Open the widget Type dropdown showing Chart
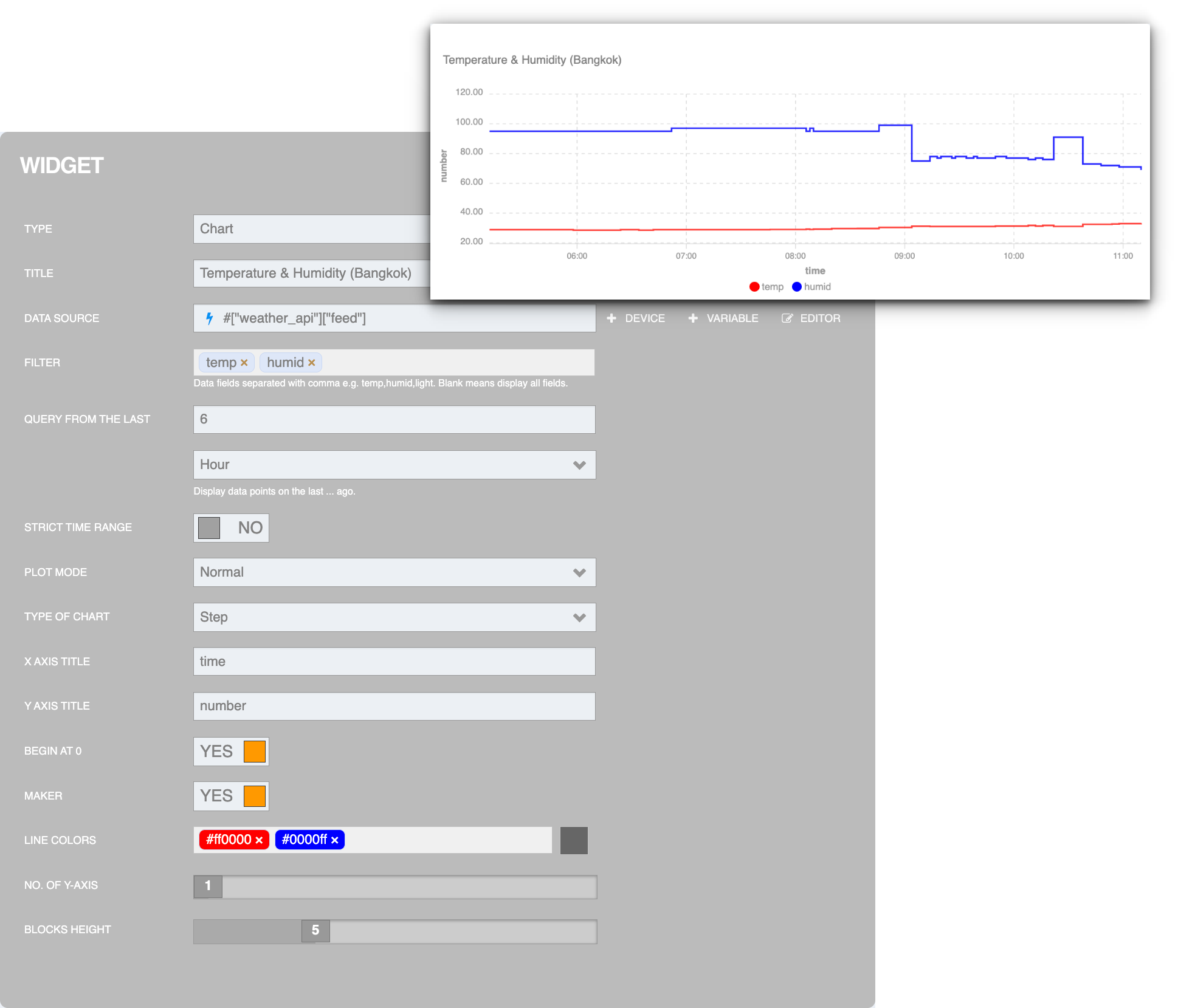 (x=312, y=229)
